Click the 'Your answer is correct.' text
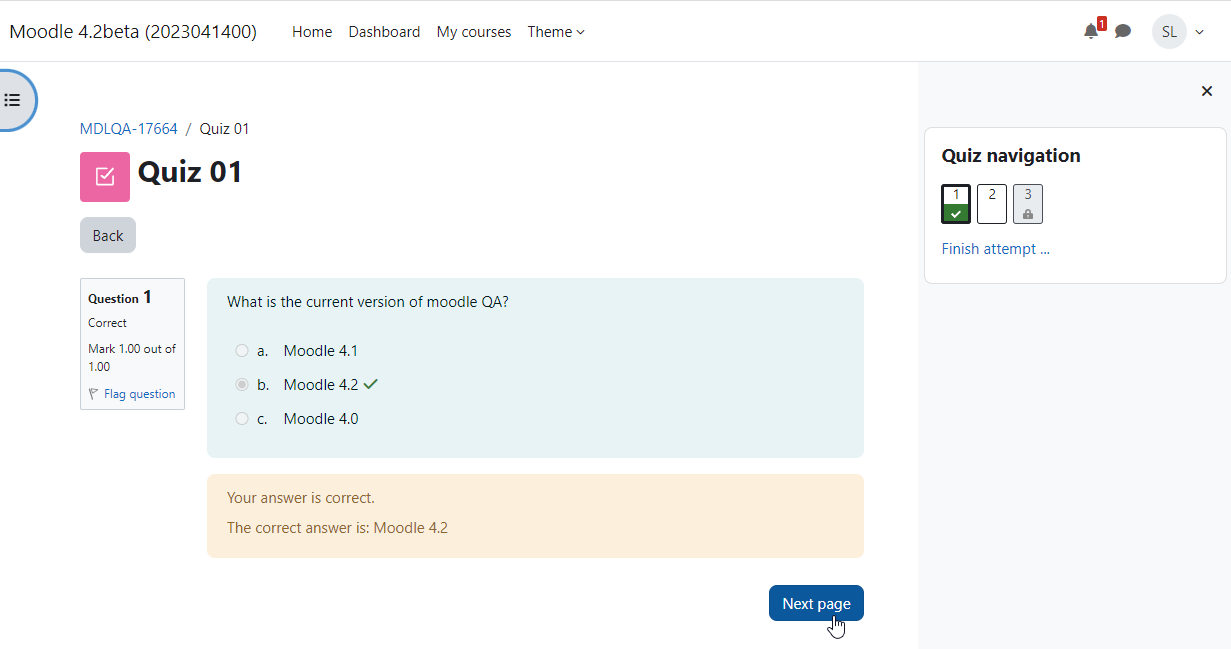 pyautogui.click(x=301, y=498)
